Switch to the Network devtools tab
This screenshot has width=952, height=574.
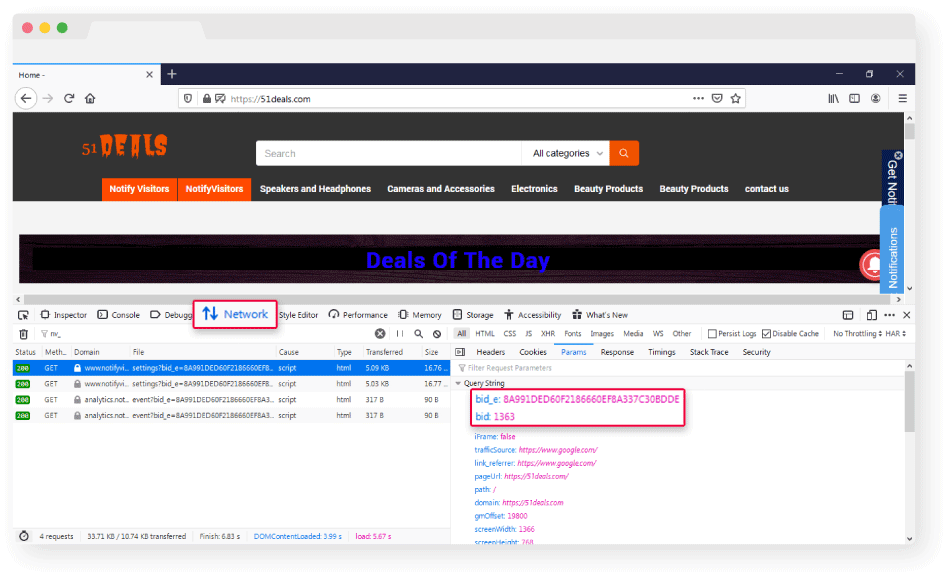pos(235,314)
